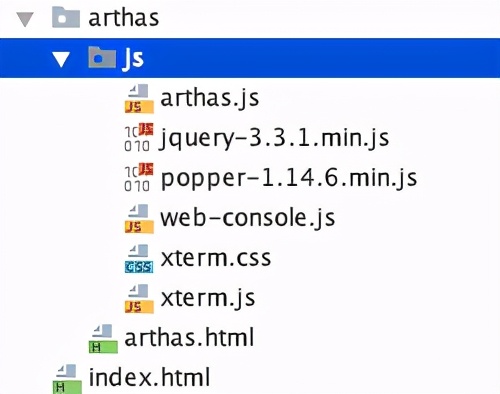Screen dimensions: 500x394
Task: Select the arthas folder name
Action: point(124,18)
